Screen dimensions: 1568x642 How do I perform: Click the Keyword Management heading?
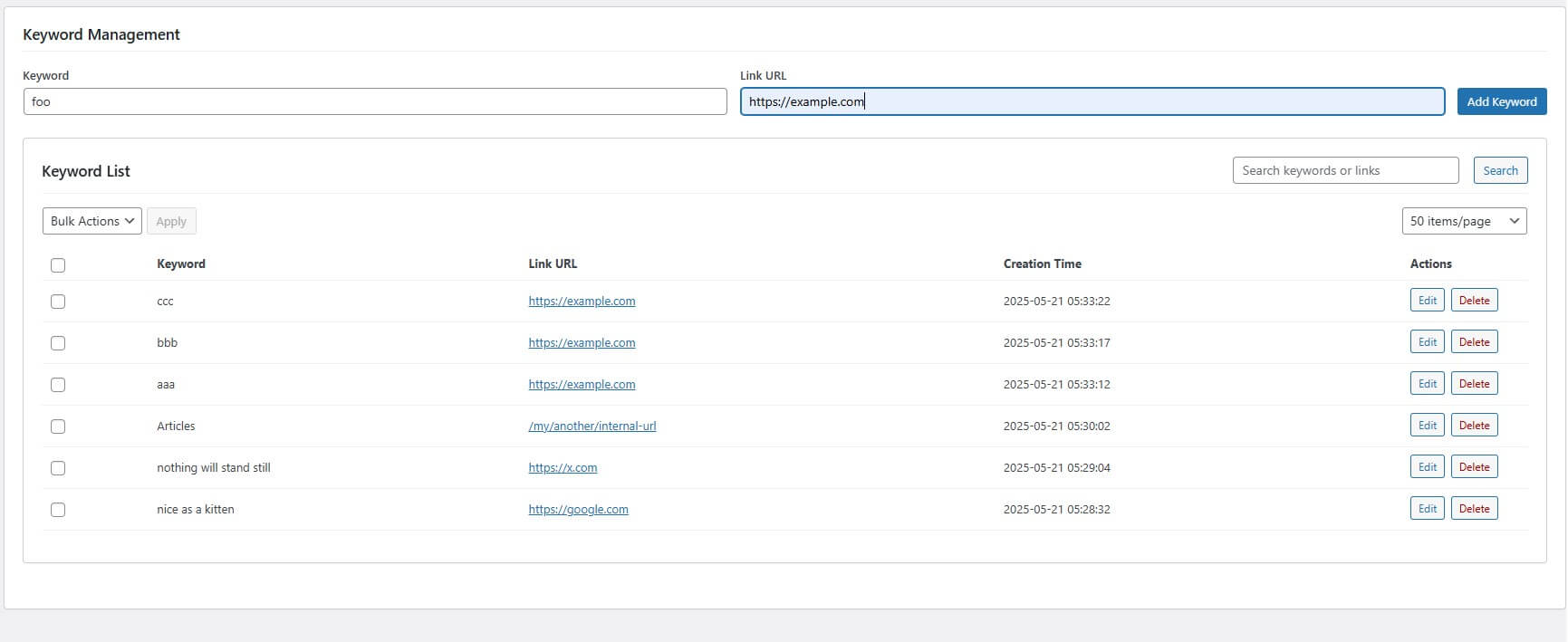pos(101,34)
